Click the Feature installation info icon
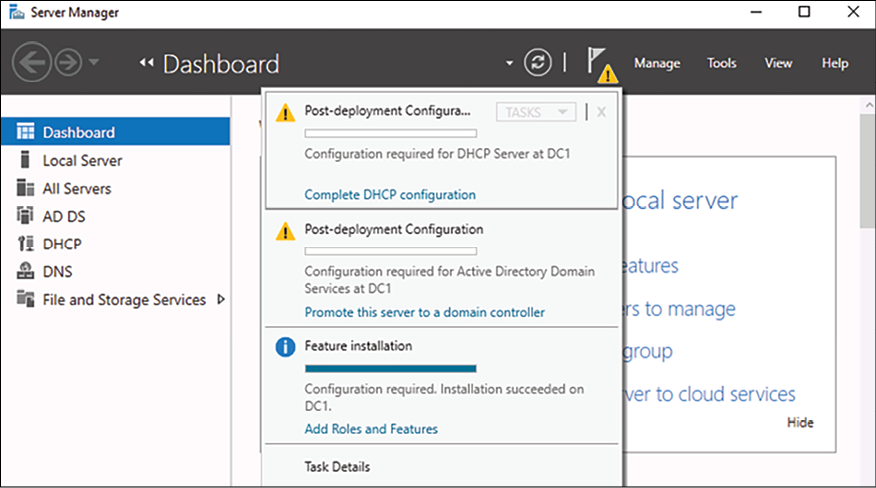This screenshot has width=876, height=488. (285, 347)
